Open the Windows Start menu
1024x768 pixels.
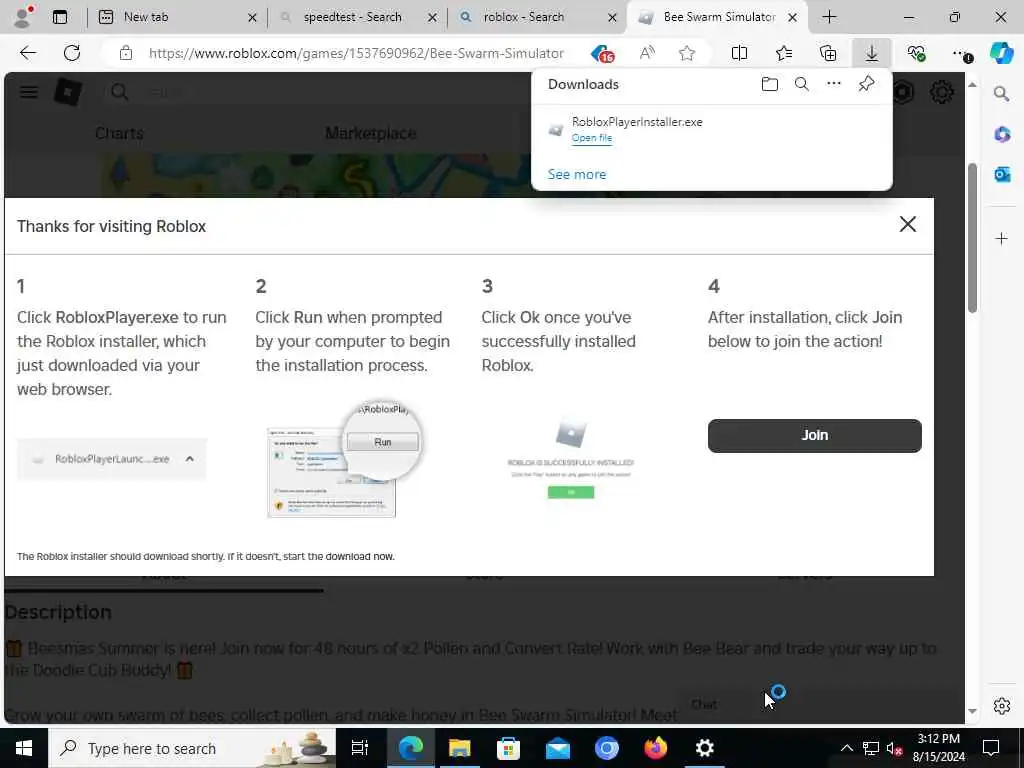[24, 748]
